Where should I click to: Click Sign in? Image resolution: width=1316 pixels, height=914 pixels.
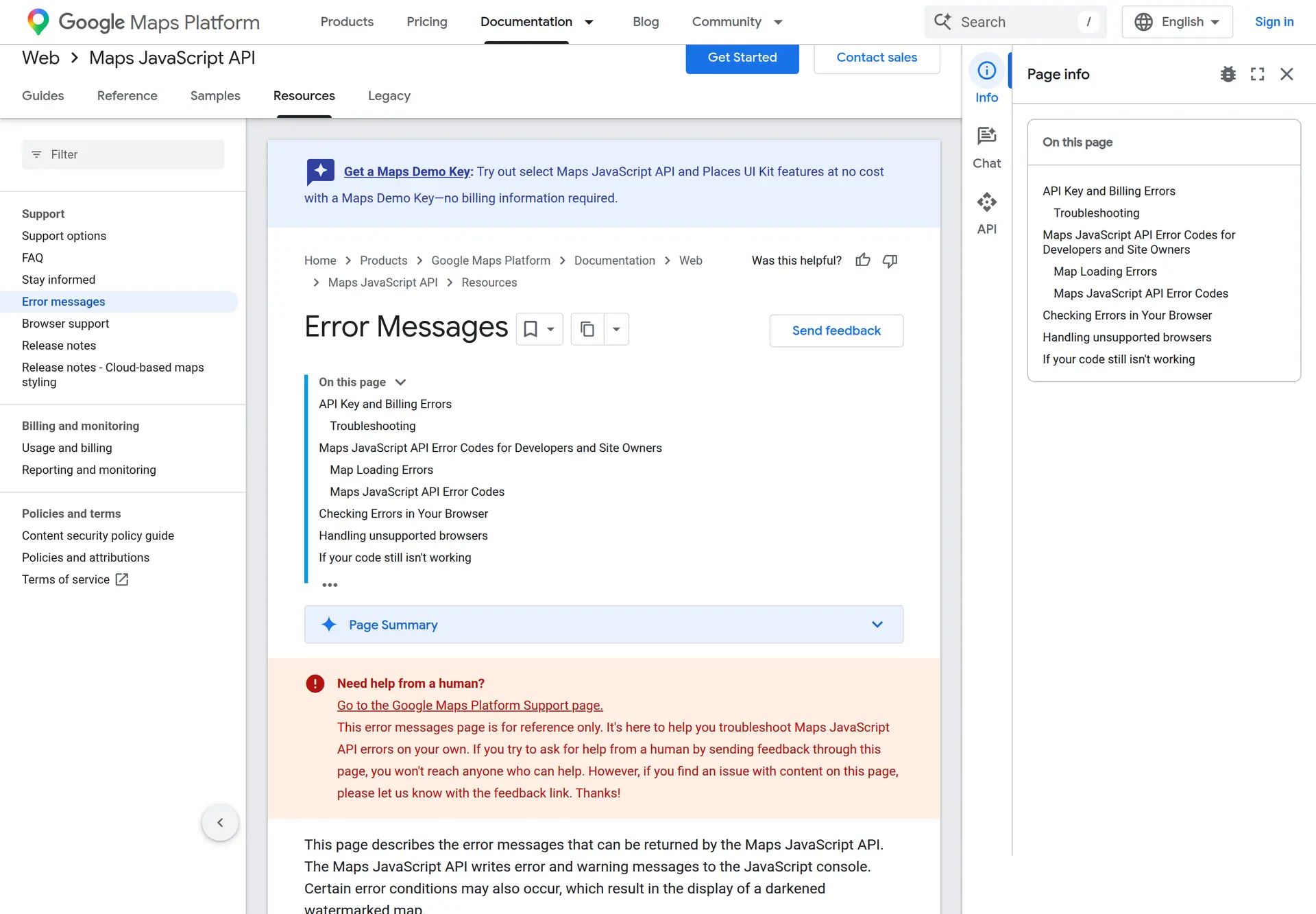(x=1274, y=22)
